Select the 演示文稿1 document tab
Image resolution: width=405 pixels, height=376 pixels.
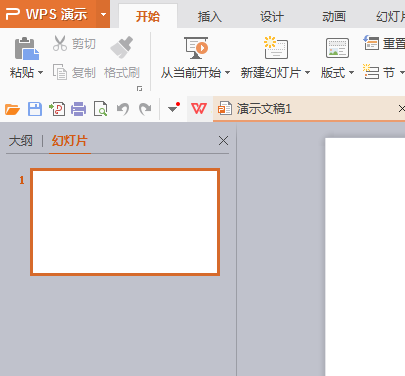pyautogui.click(x=309, y=109)
